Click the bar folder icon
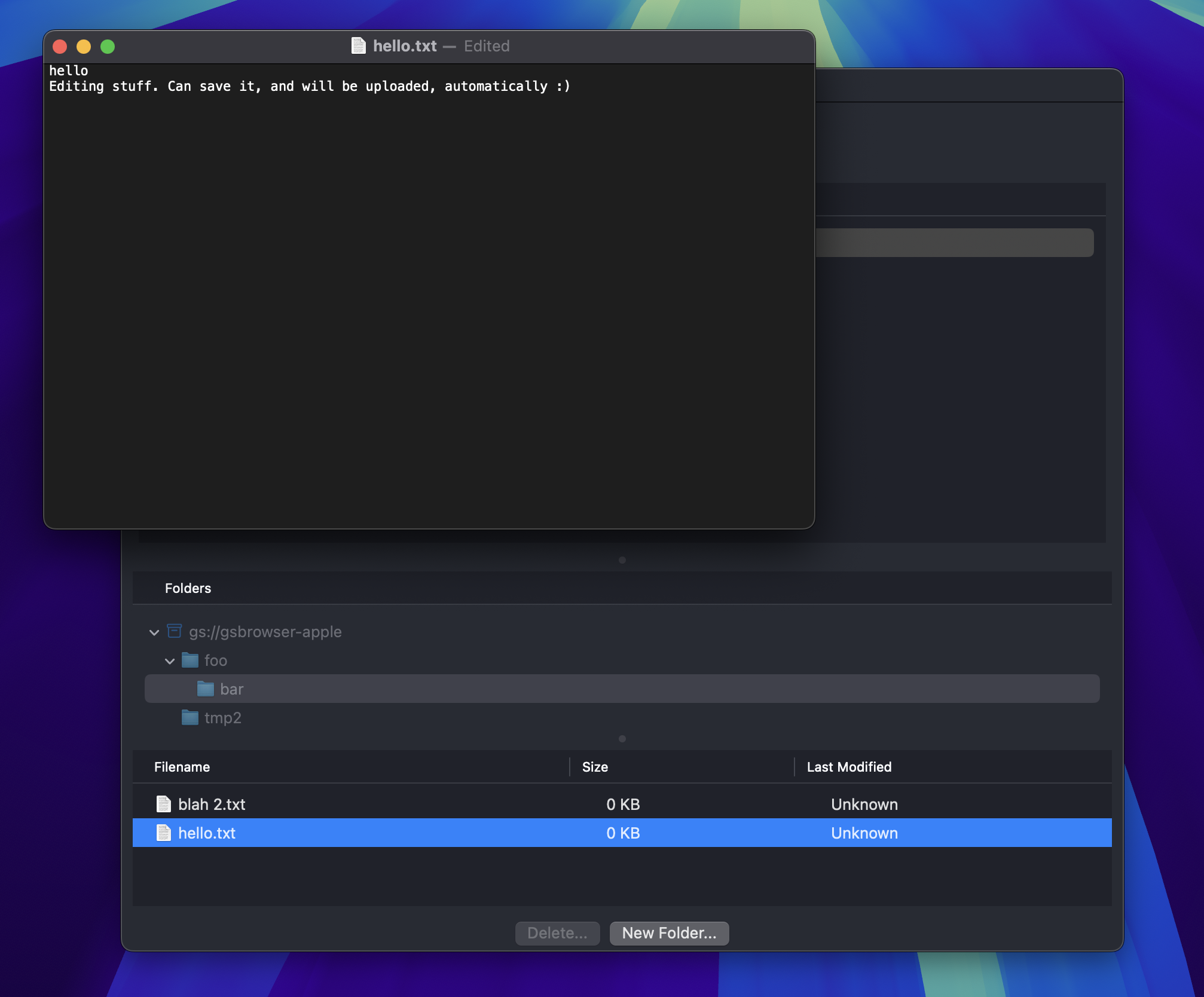This screenshot has height=997, width=1204. point(206,689)
